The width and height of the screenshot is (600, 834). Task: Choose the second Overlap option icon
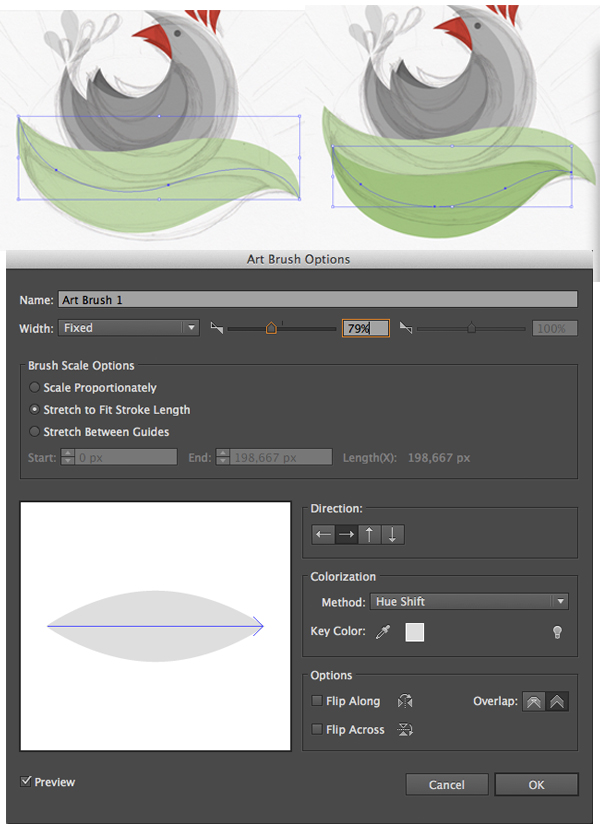[558, 702]
